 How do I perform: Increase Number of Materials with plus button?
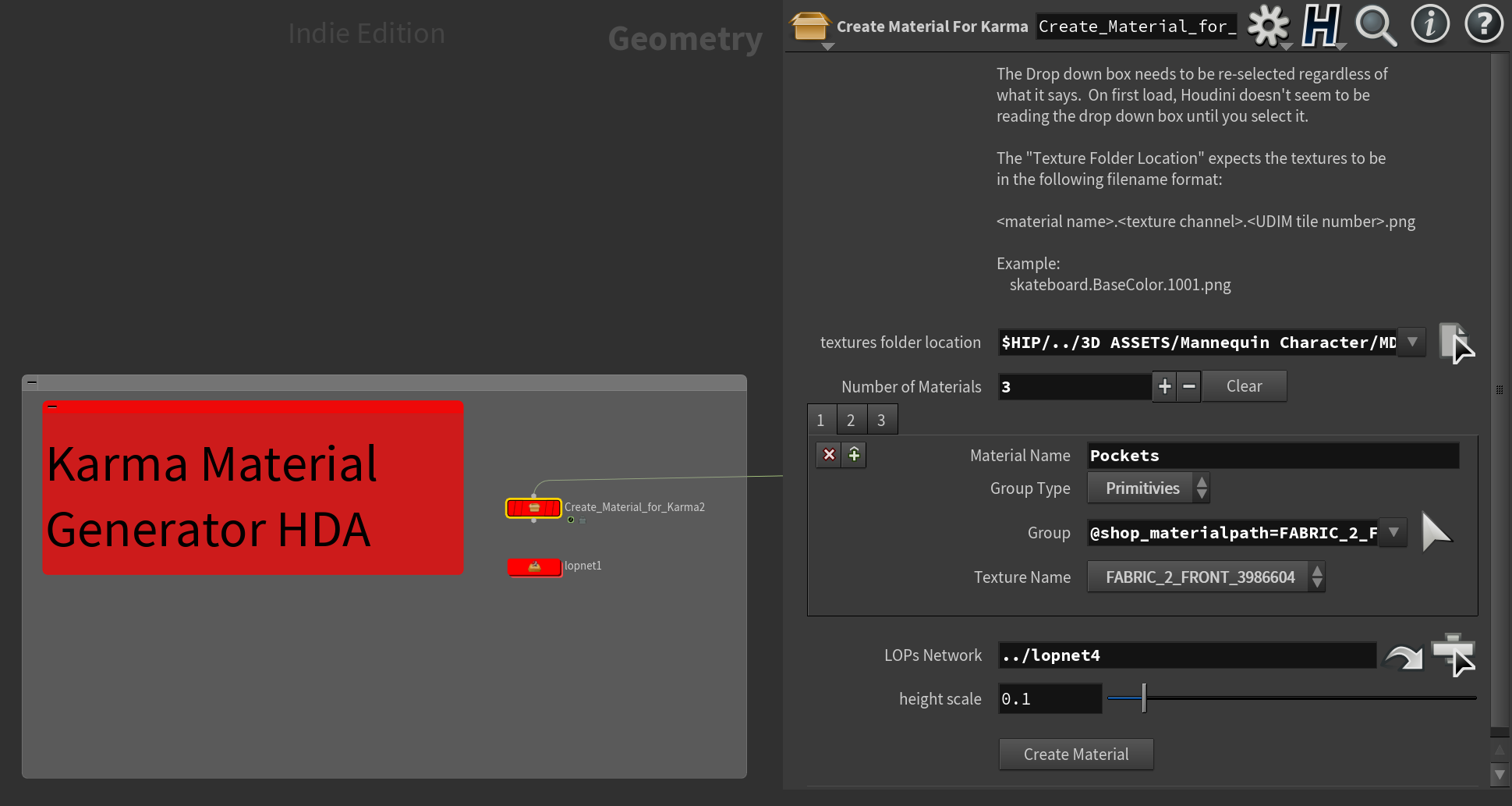click(1165, 386)
